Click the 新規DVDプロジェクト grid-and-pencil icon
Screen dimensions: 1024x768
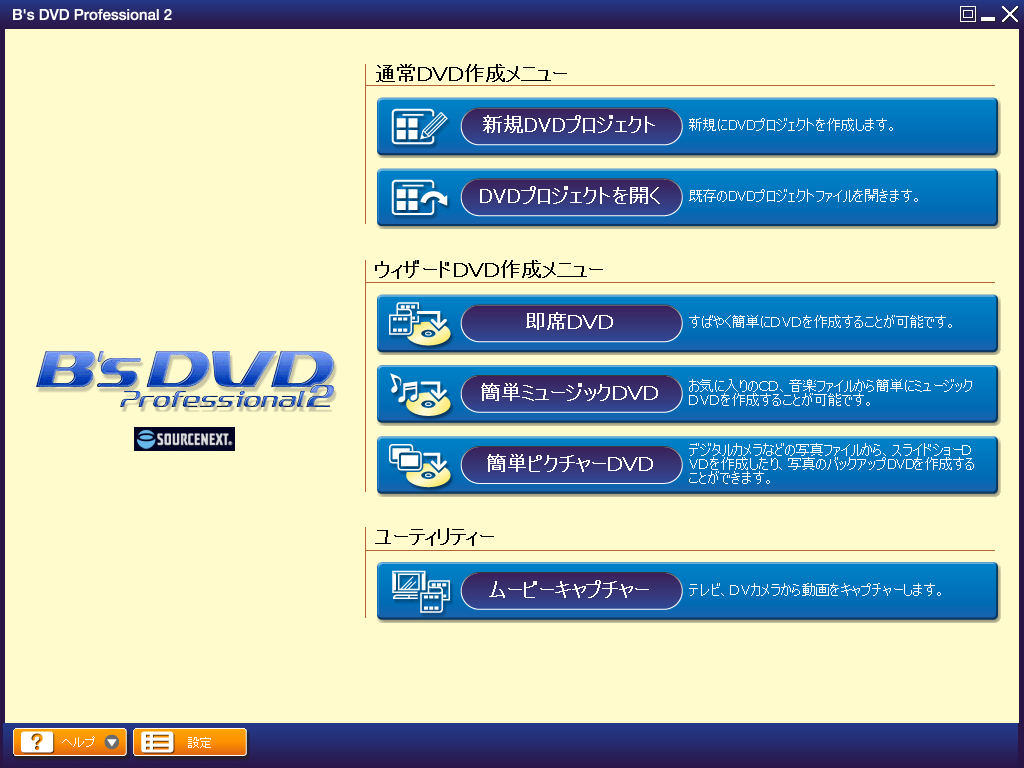419,126
